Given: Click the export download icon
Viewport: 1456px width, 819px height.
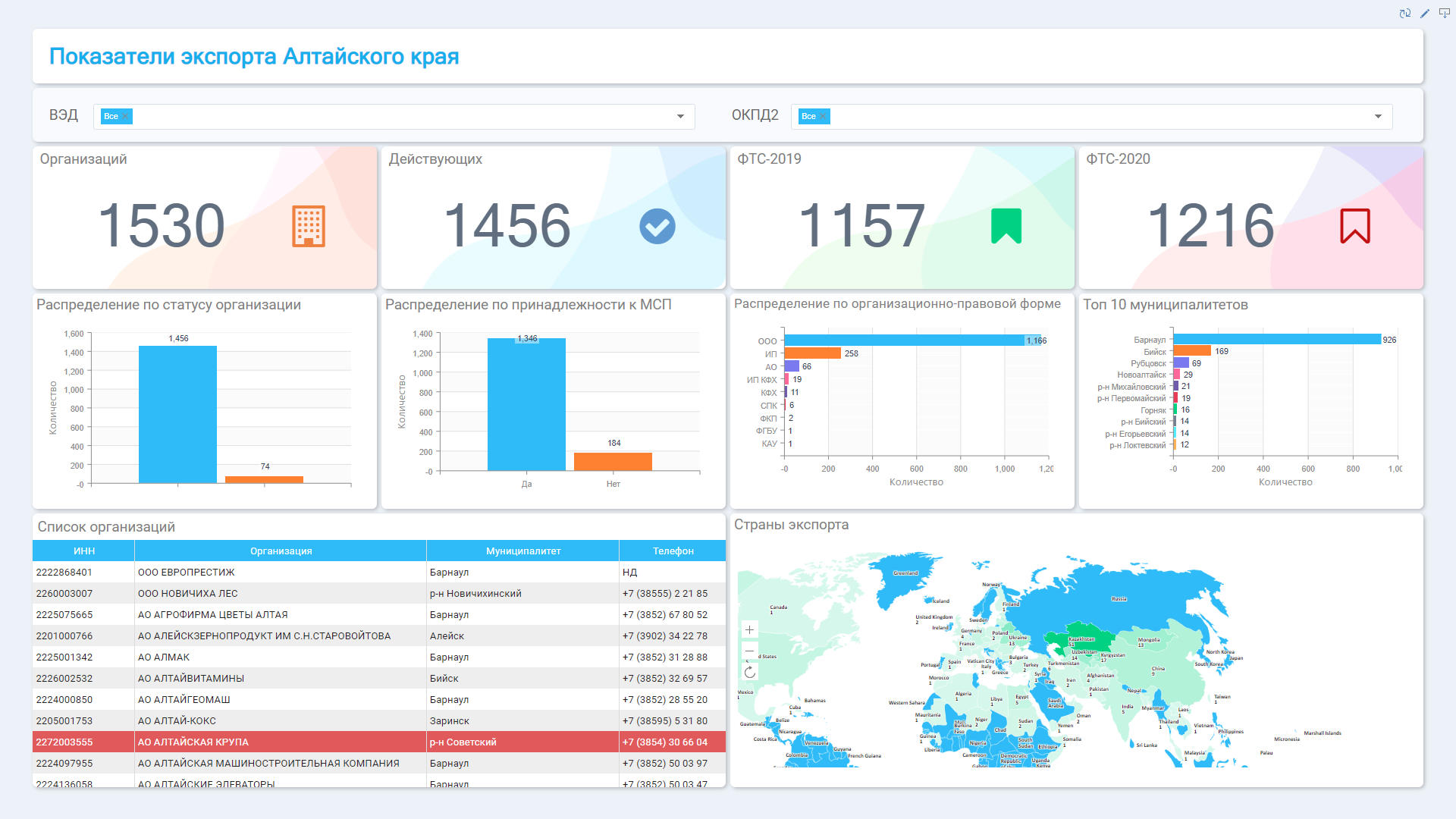Looking at the screenshot, I should [x=1445, y=13].
